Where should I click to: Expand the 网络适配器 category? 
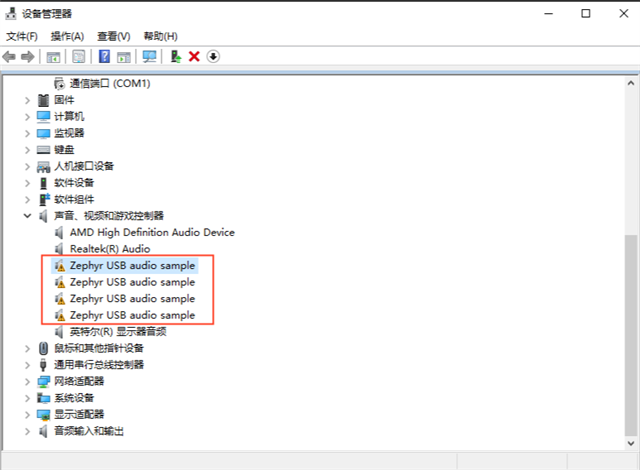click(x=27, y=382)
